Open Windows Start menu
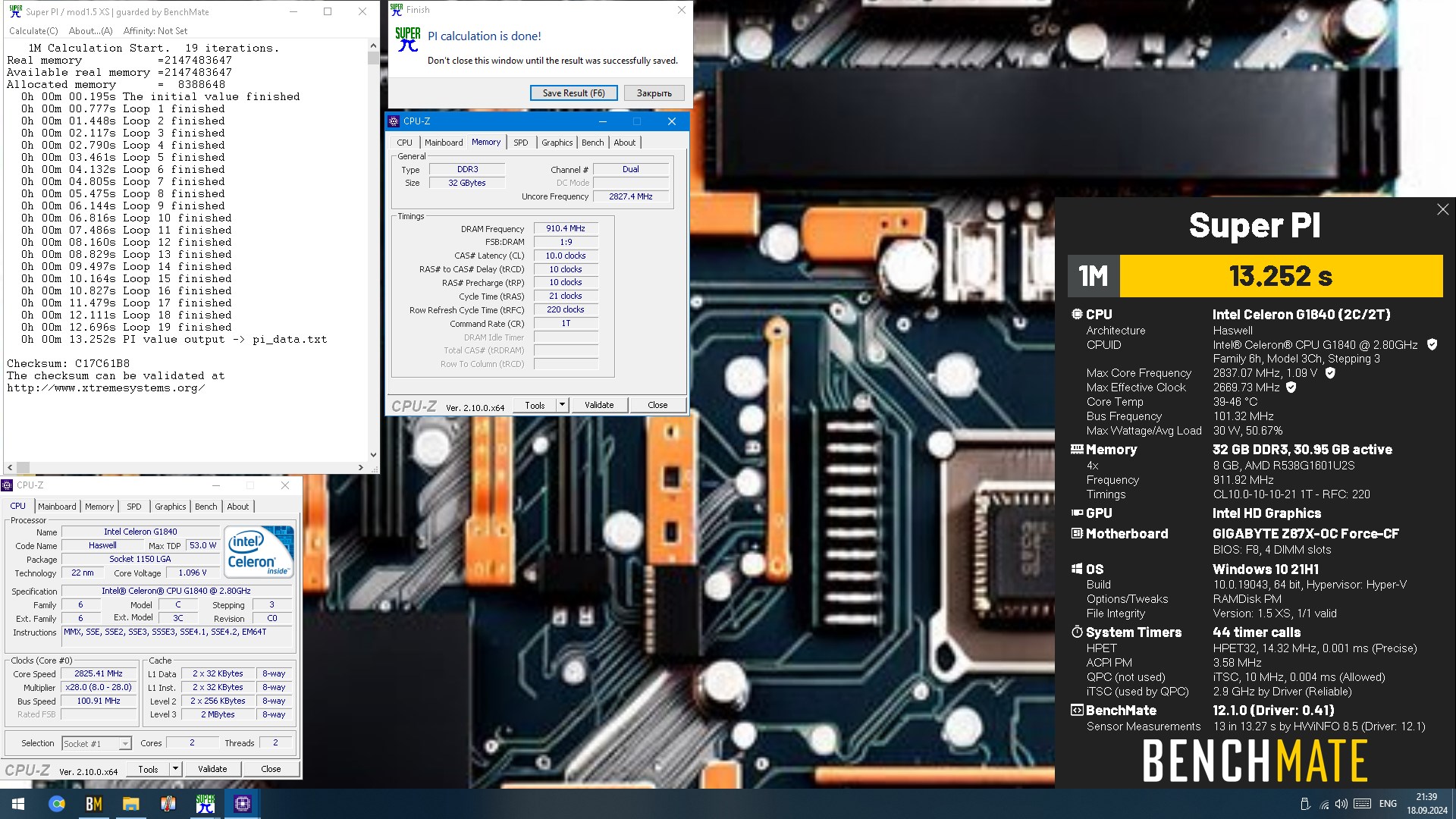The image size is (1456, 819). coord(18,804)
